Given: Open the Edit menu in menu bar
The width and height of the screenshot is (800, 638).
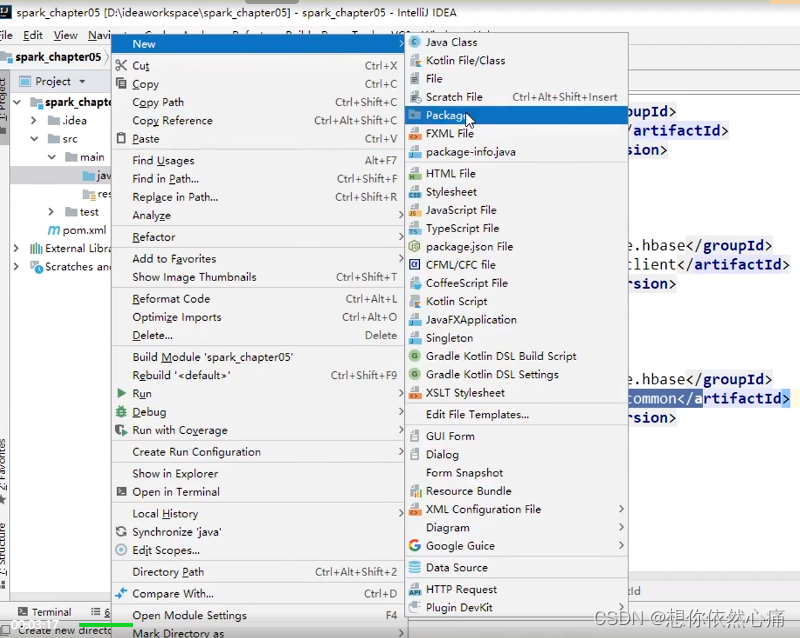Looking at the screenshot, I should click(33, 35).
